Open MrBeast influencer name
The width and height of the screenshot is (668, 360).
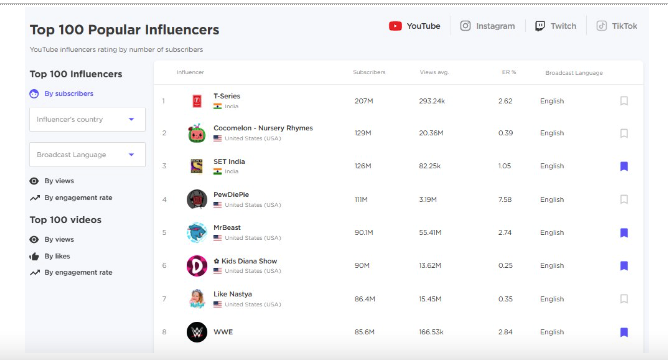(227, 228)
